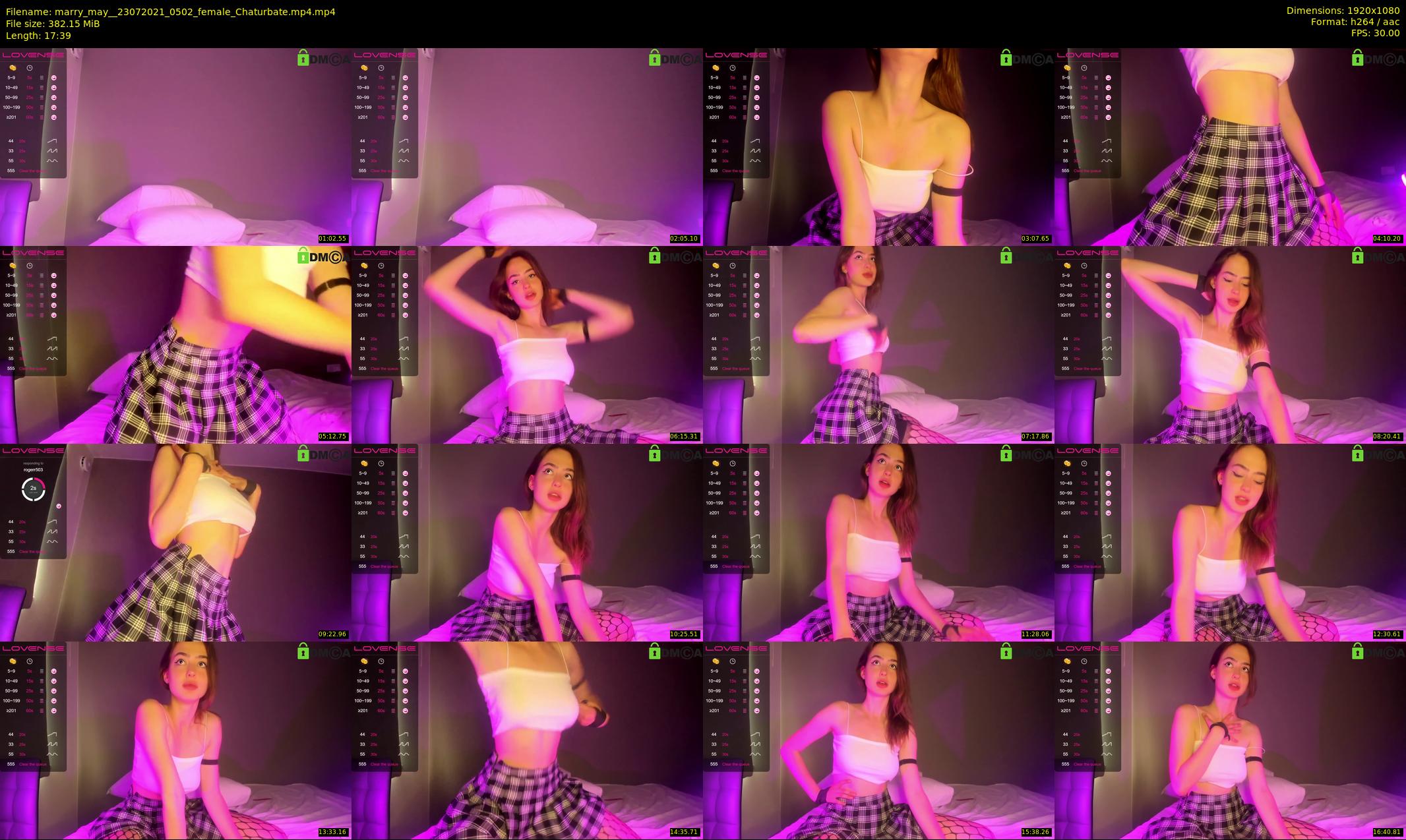Click the 'Clear the queue' text in 01:02.55 frame

point(33,171)
